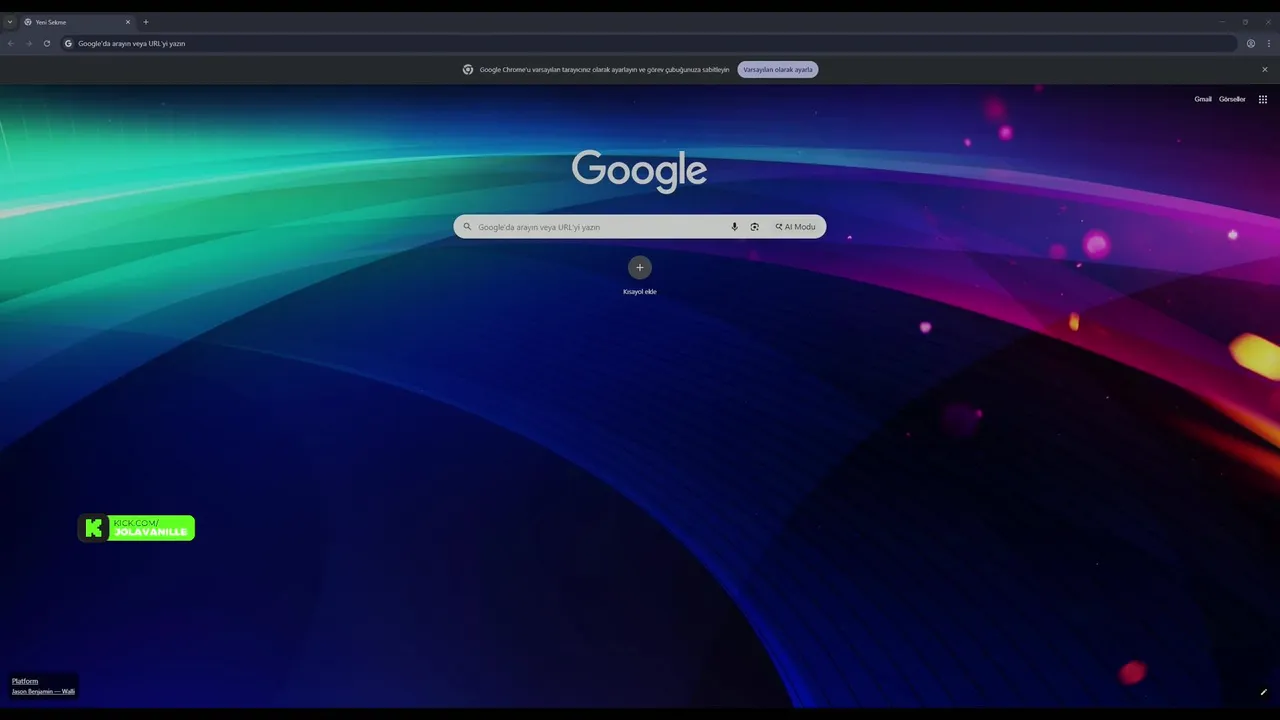The height and width of the screenshot is (720, 1280).
Task: Open the Platform theme link
Action: coord(25,681)
